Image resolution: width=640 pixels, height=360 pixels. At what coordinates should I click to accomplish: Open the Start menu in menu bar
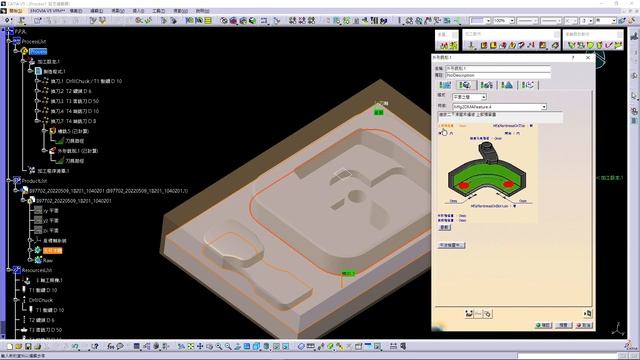(16, 11)
